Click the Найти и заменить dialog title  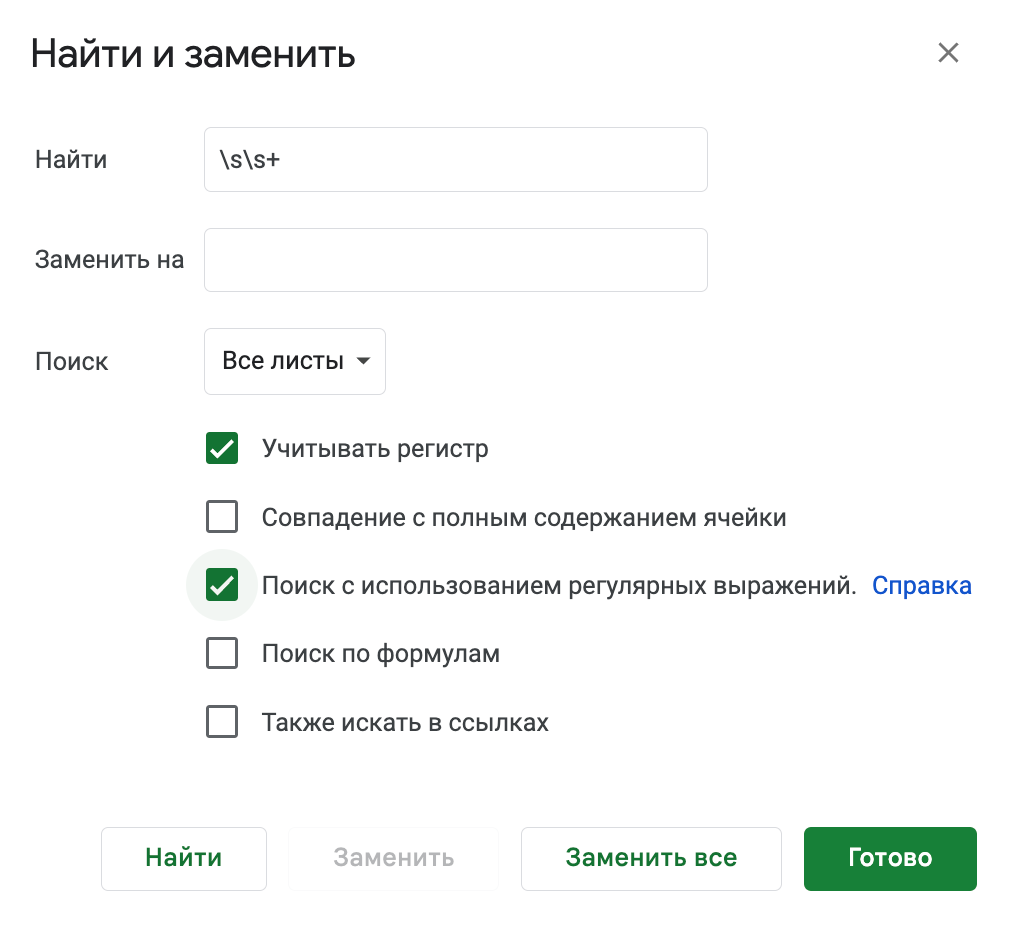coord(193,54)
